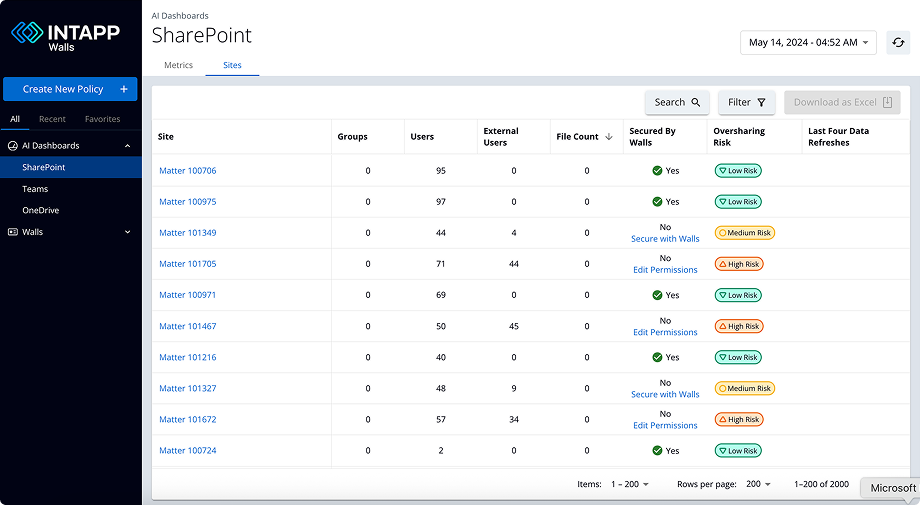The height and width of the screenshot is (505, 920).
Task: Switch to the Metrics tab
Action: coord(178,65)
